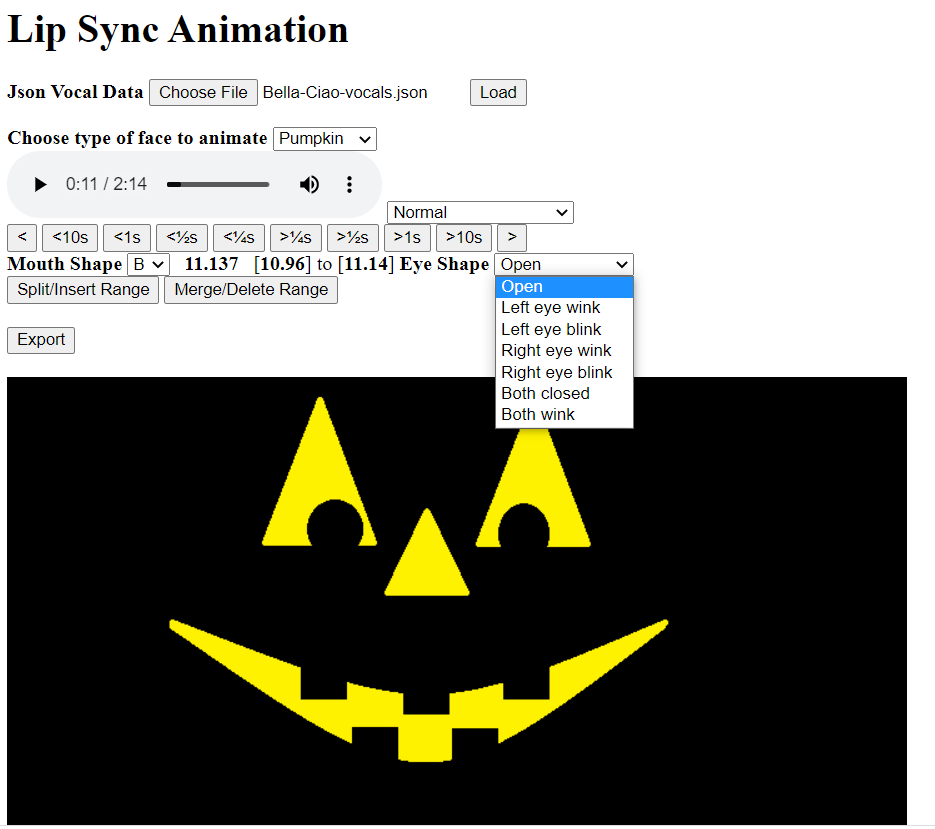
Task: Step forward 1 second with >1s
Action: tap(407, 237)
